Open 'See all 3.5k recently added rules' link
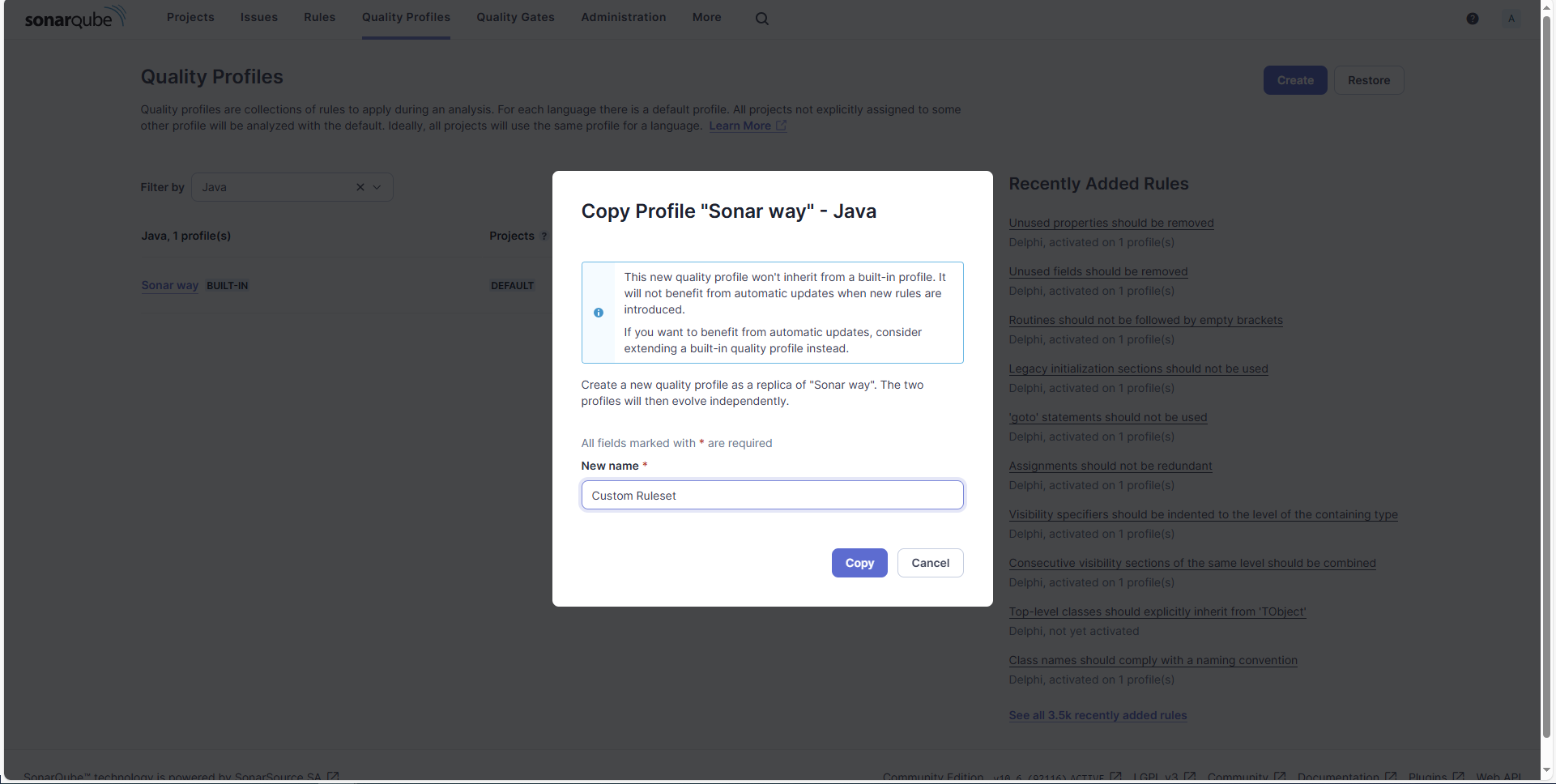Image resolution: width=1556 pixels, height=784 pixels. coord(1098,715)
